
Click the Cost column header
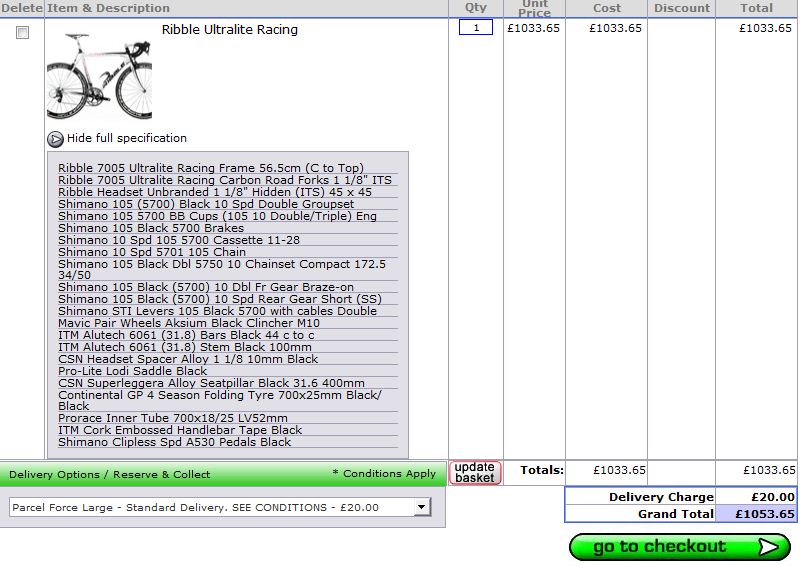(x=607, y=8)
